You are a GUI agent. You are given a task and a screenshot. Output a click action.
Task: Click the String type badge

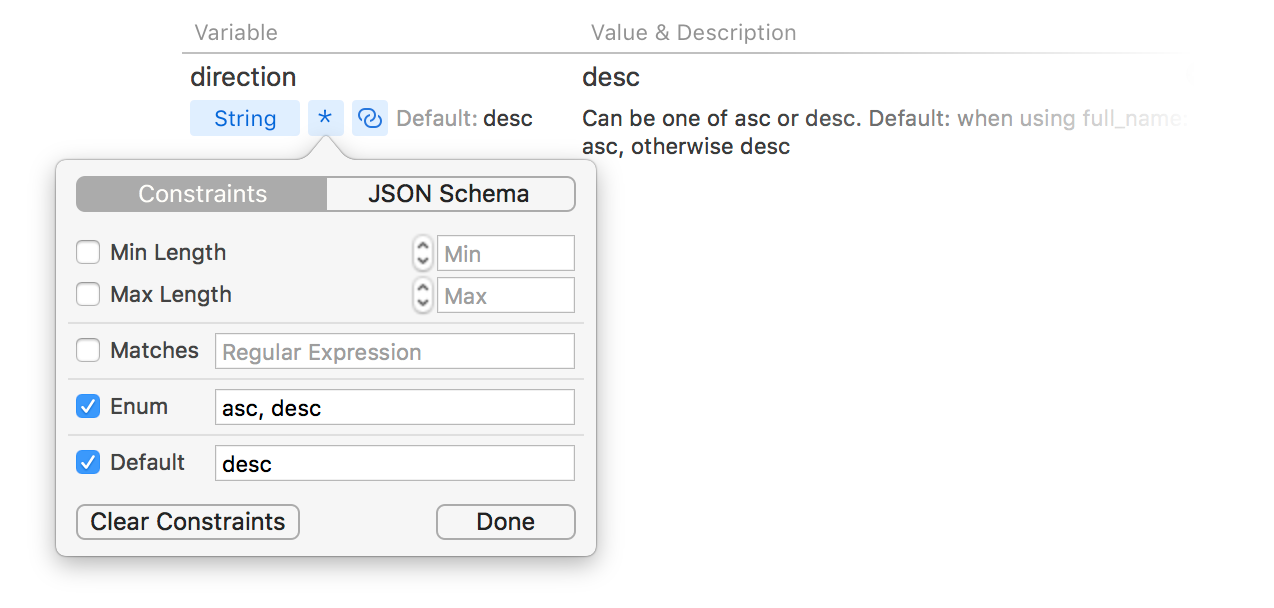click(244, 118)
